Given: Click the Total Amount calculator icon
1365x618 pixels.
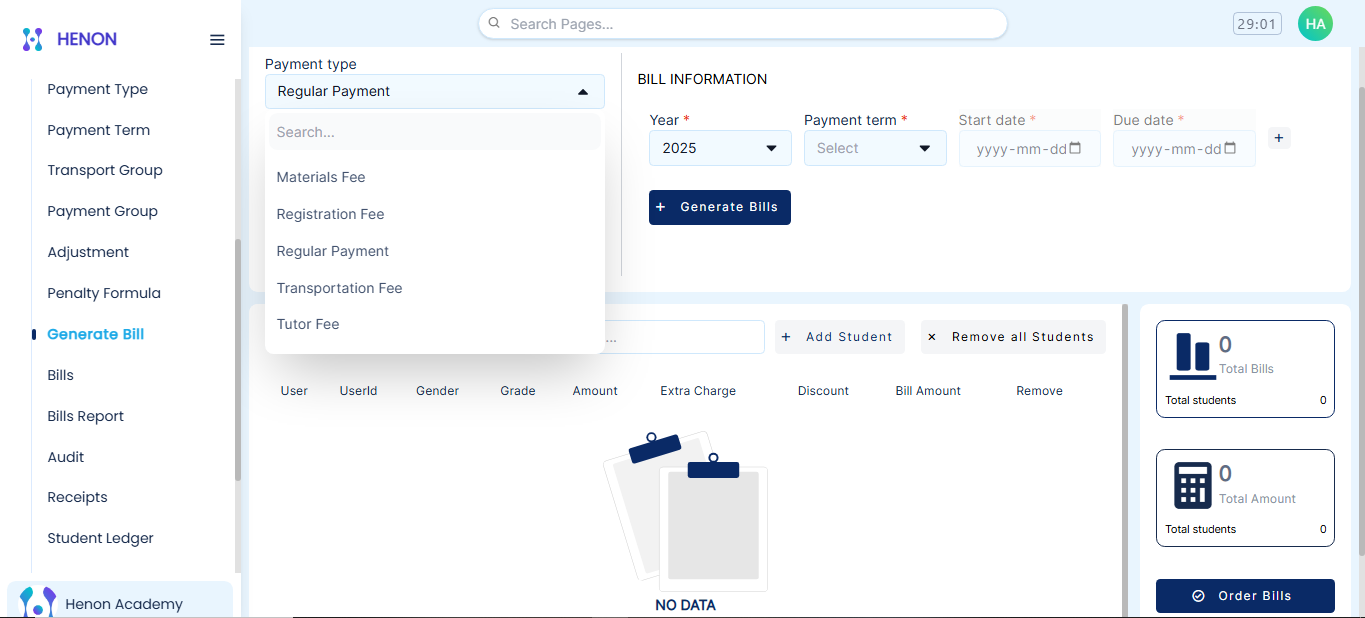Looking at the screenshot, I should pos(1192,486).
